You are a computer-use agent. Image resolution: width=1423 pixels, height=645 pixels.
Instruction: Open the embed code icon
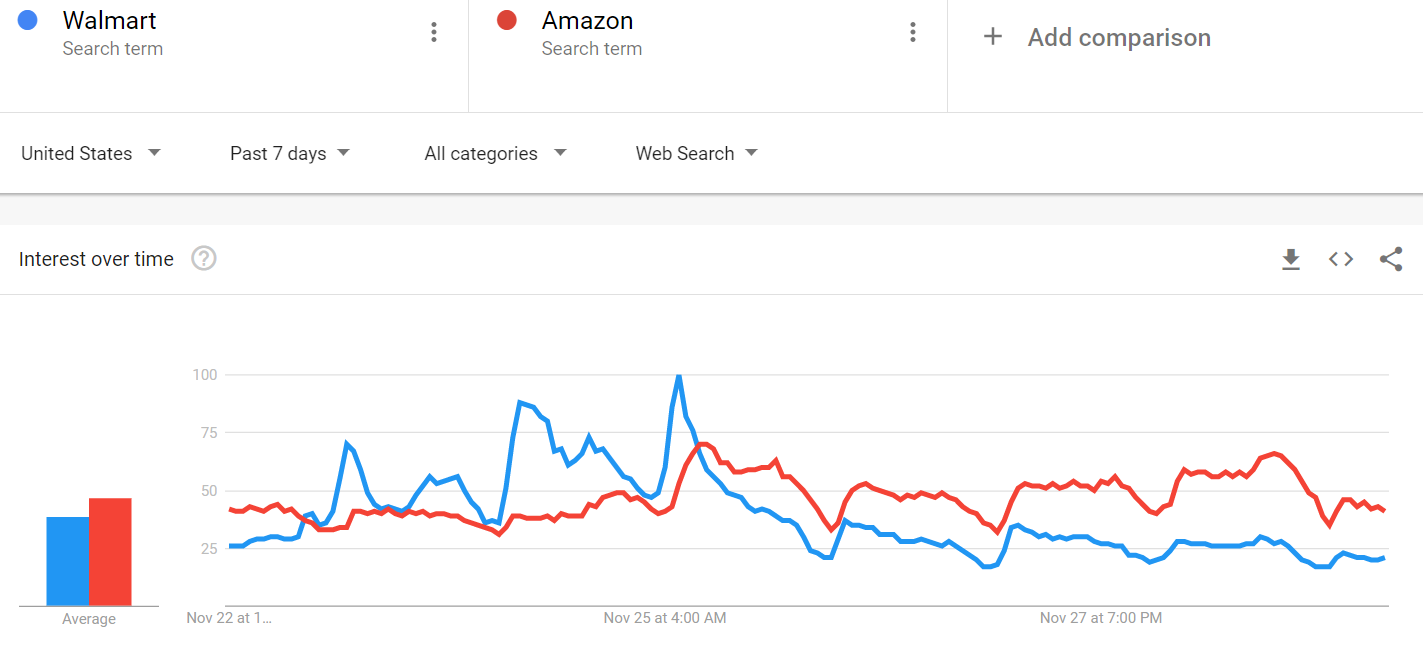pos(1341,259)
